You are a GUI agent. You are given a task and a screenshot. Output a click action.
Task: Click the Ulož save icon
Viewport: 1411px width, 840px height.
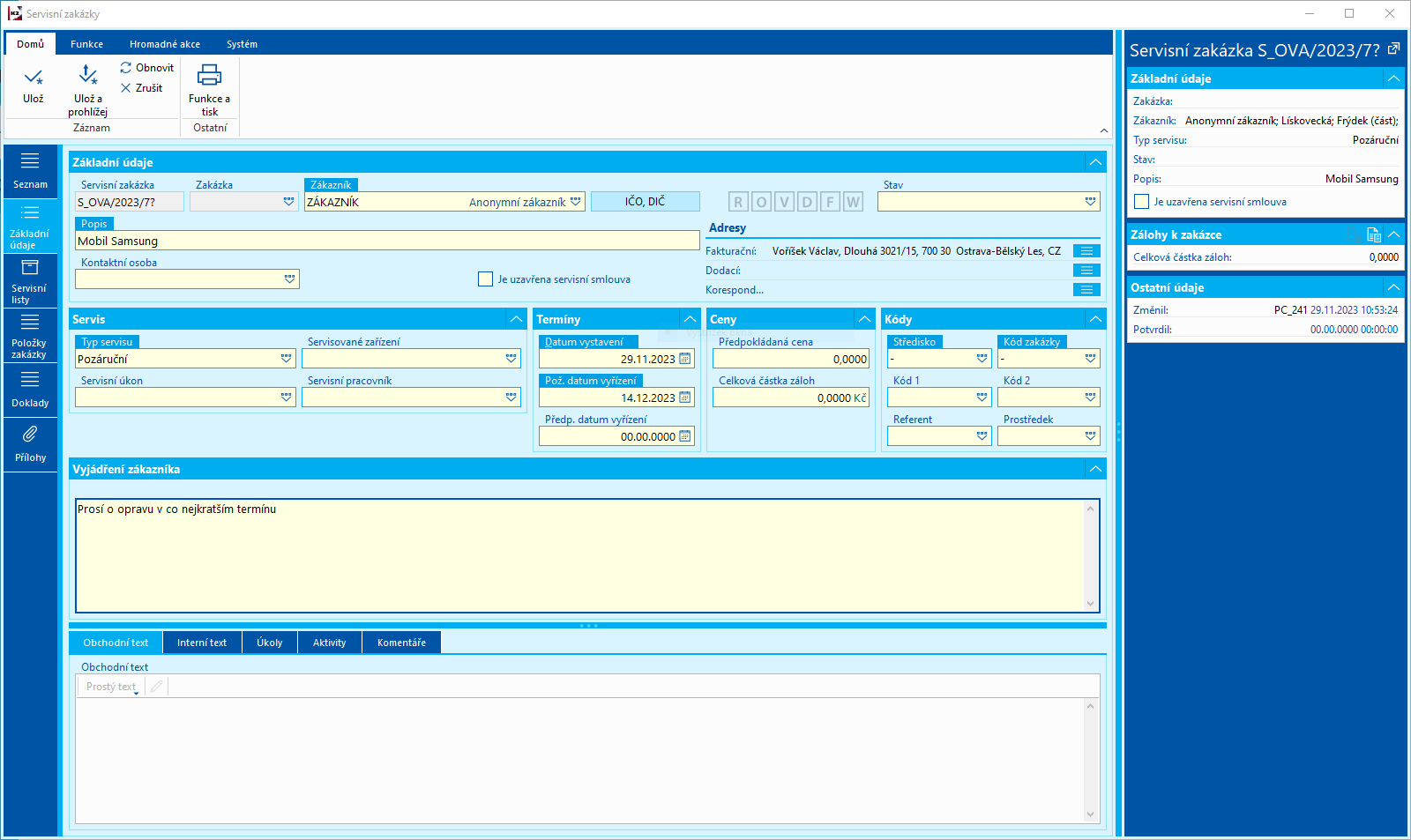click(x=34, y=78)
